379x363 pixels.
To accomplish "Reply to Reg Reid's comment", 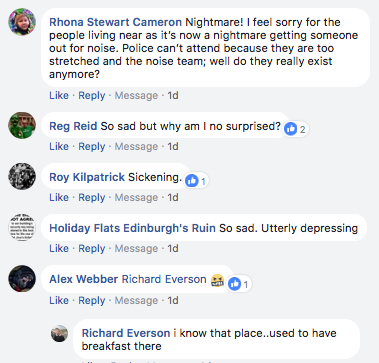I will [92, 146].
